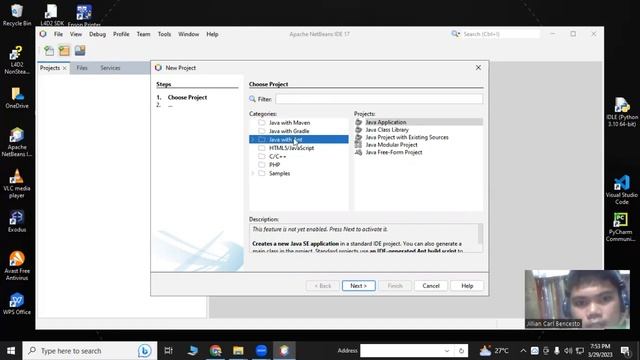640x360 pixels.
Task: Click the Java Free-Form Project icon
Action: coord(358,152)
